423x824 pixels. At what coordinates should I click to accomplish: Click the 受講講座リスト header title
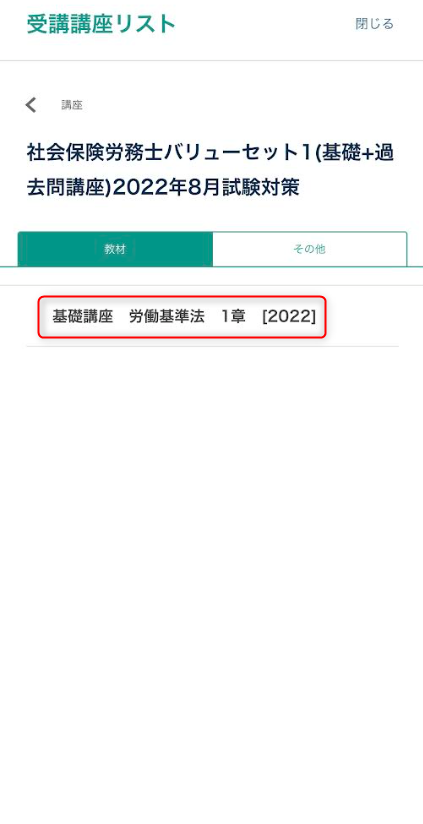(101, 24)
